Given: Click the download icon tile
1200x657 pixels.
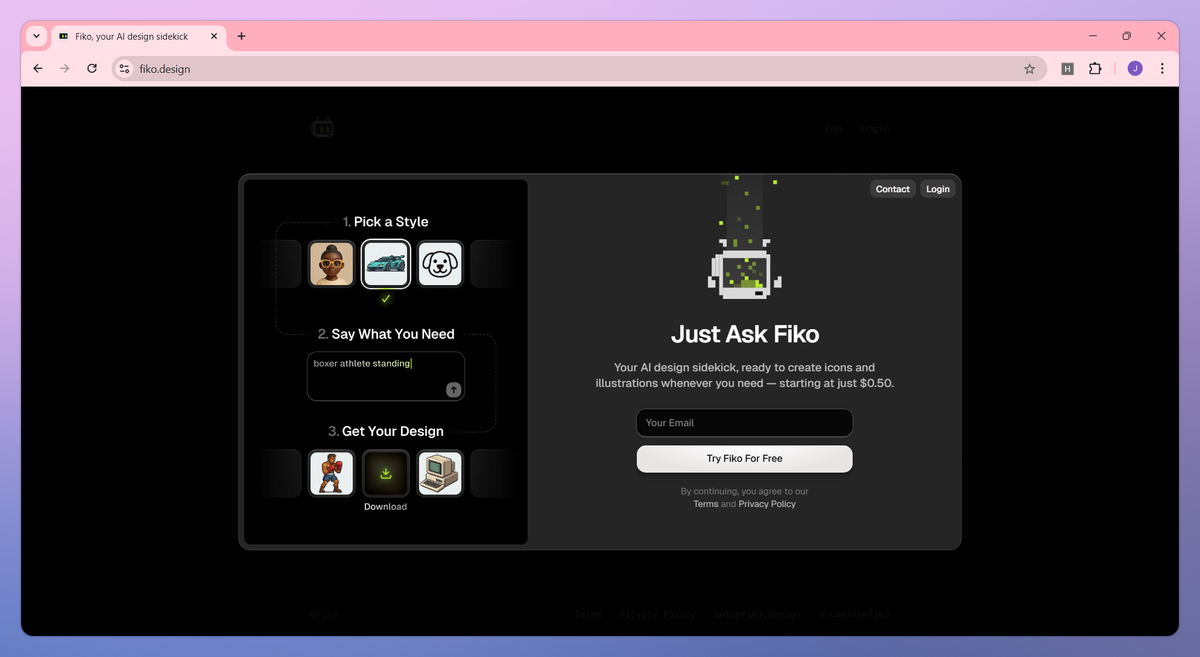Looking at the screenshot, I should [386, 473].
